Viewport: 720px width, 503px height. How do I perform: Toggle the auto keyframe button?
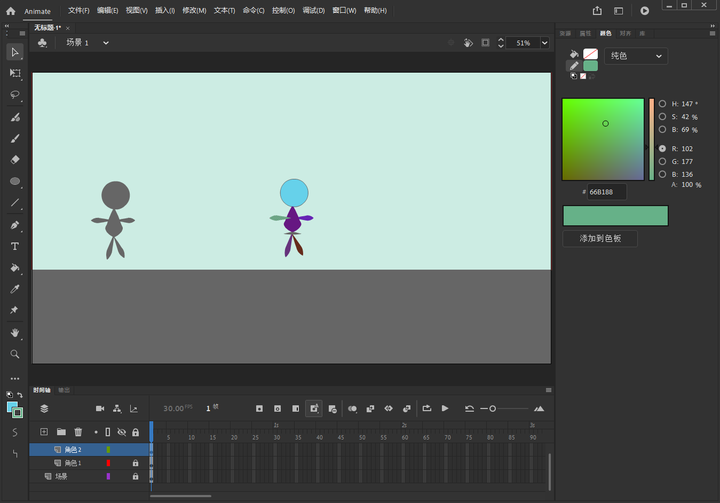click(x=314, y=408)
